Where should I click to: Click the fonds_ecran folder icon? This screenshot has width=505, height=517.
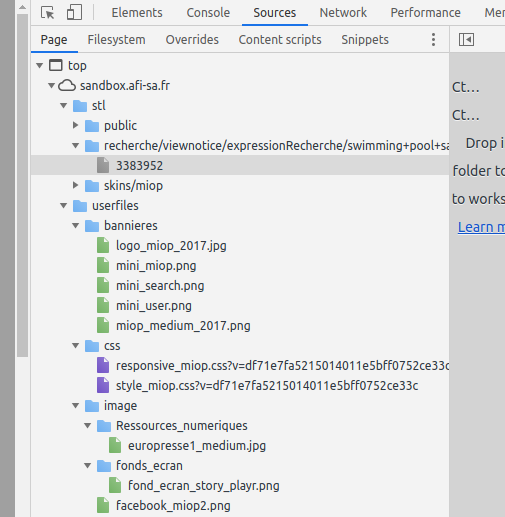coord(104,466)
